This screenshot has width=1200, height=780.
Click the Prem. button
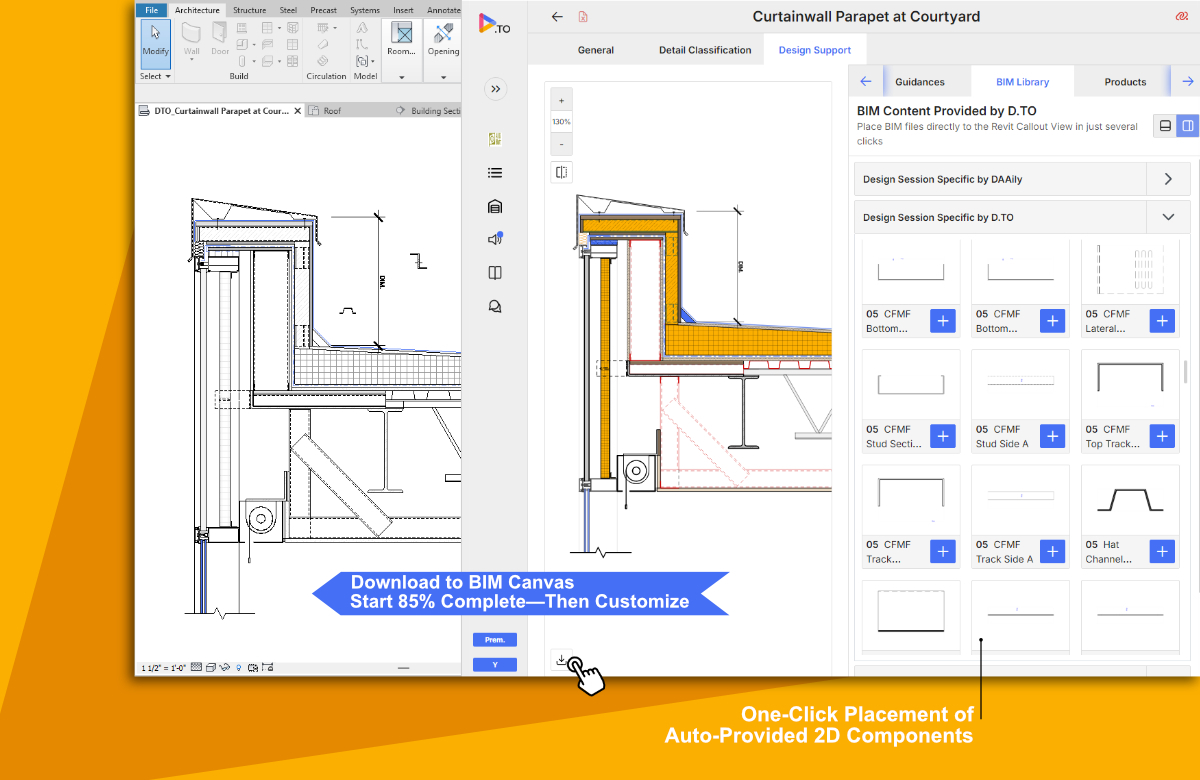tap(494, 639)
